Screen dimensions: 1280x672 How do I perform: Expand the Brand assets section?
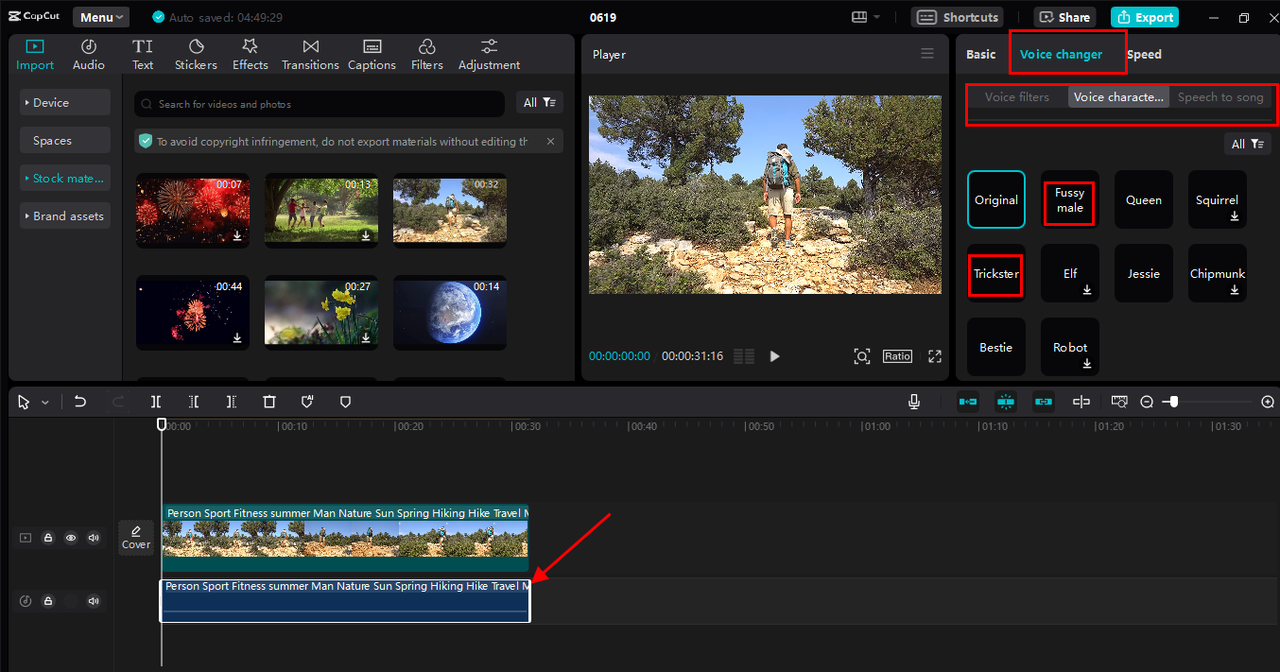[65, 216]
